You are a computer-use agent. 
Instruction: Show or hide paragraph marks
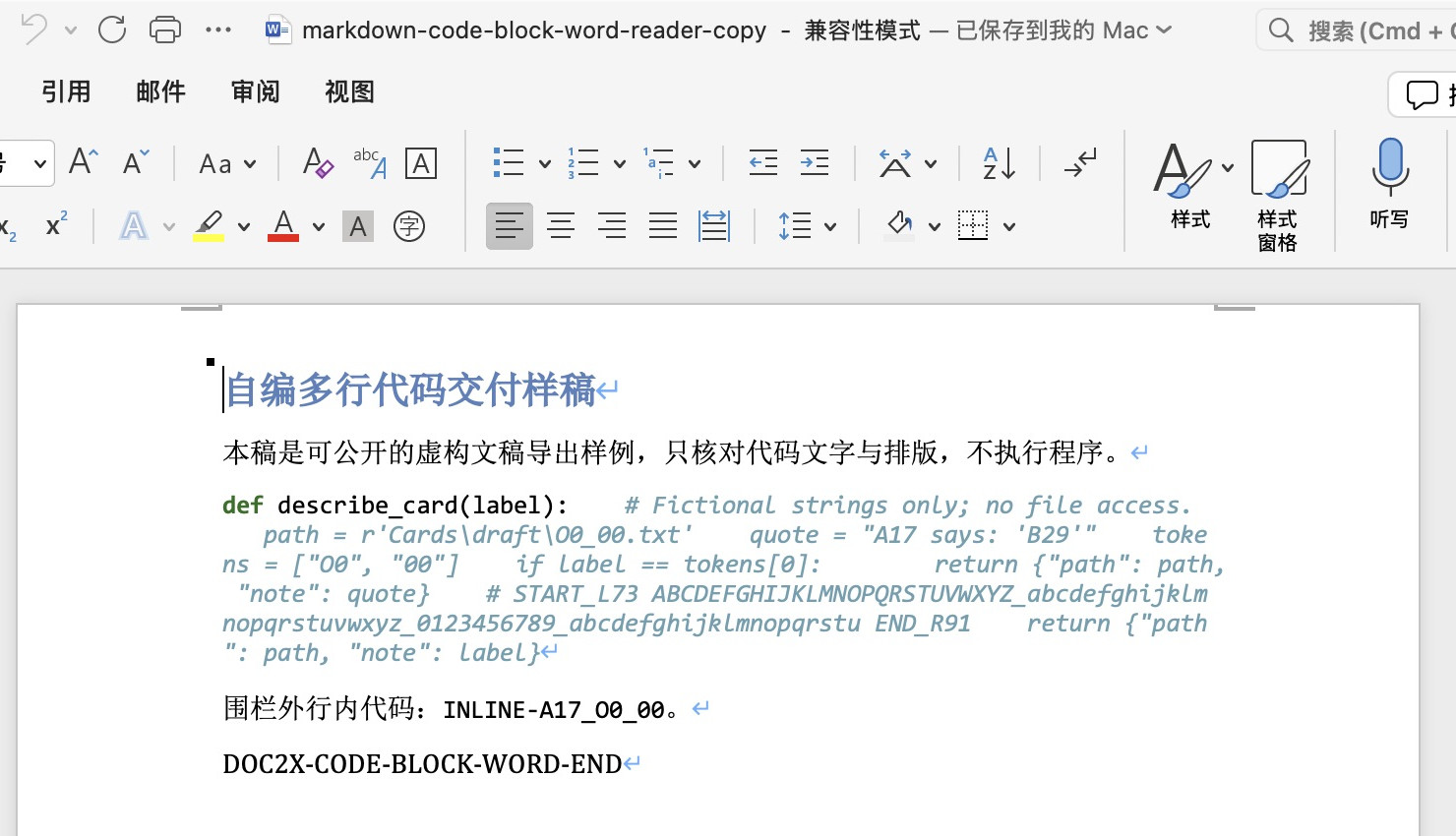click(x=1080, y=163)
